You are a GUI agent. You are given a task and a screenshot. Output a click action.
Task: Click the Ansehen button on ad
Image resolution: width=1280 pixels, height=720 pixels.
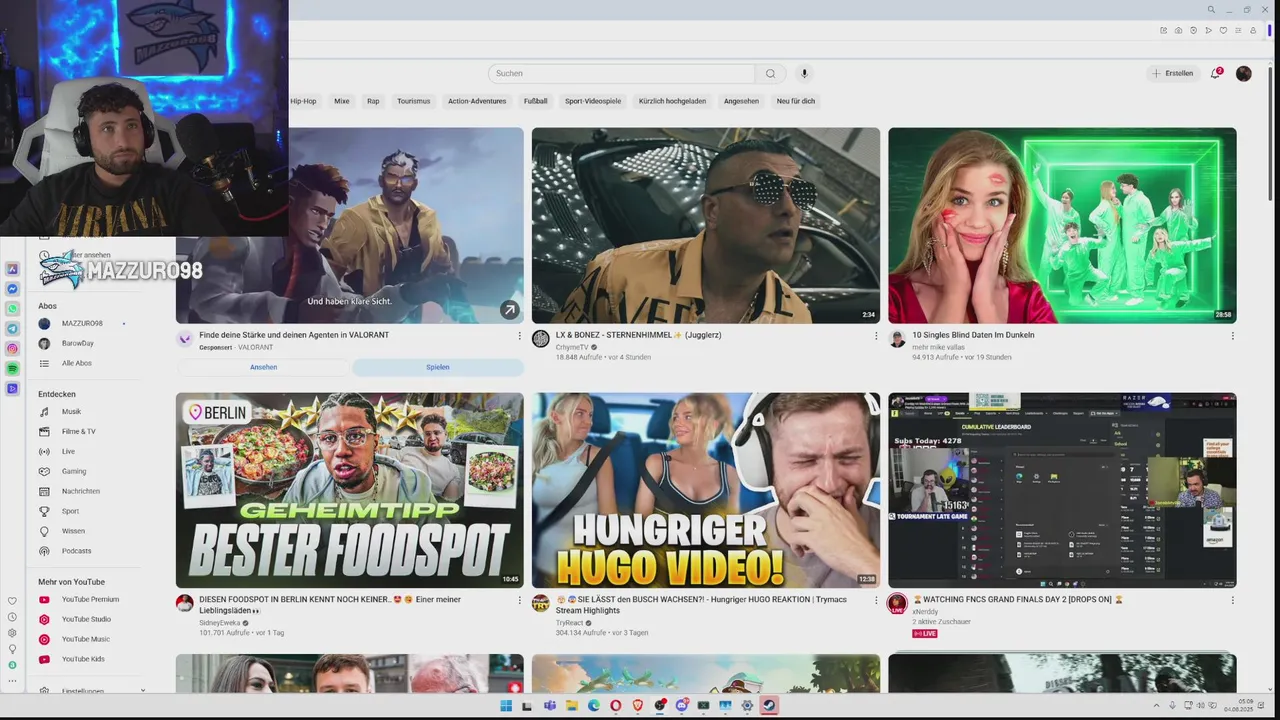pos(264,367)
